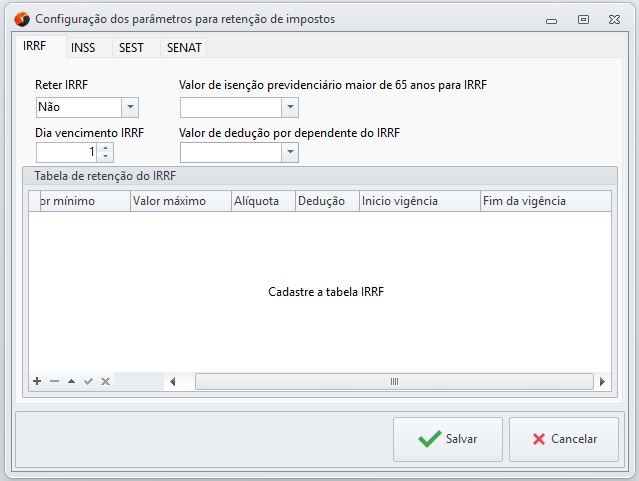Click the plus icon to add row
639x481 pixels.
pyautogui.click(x=37, y=381)
